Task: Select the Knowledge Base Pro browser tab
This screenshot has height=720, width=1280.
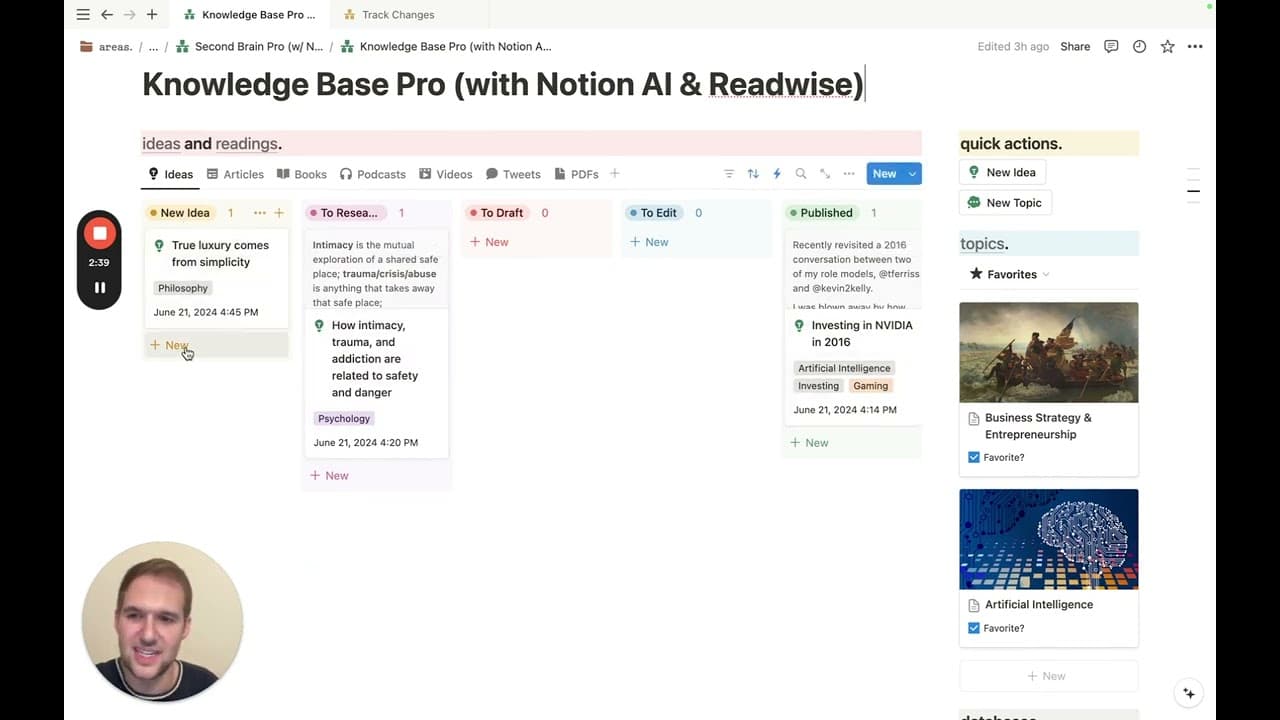Action: (x=250, y=15)
